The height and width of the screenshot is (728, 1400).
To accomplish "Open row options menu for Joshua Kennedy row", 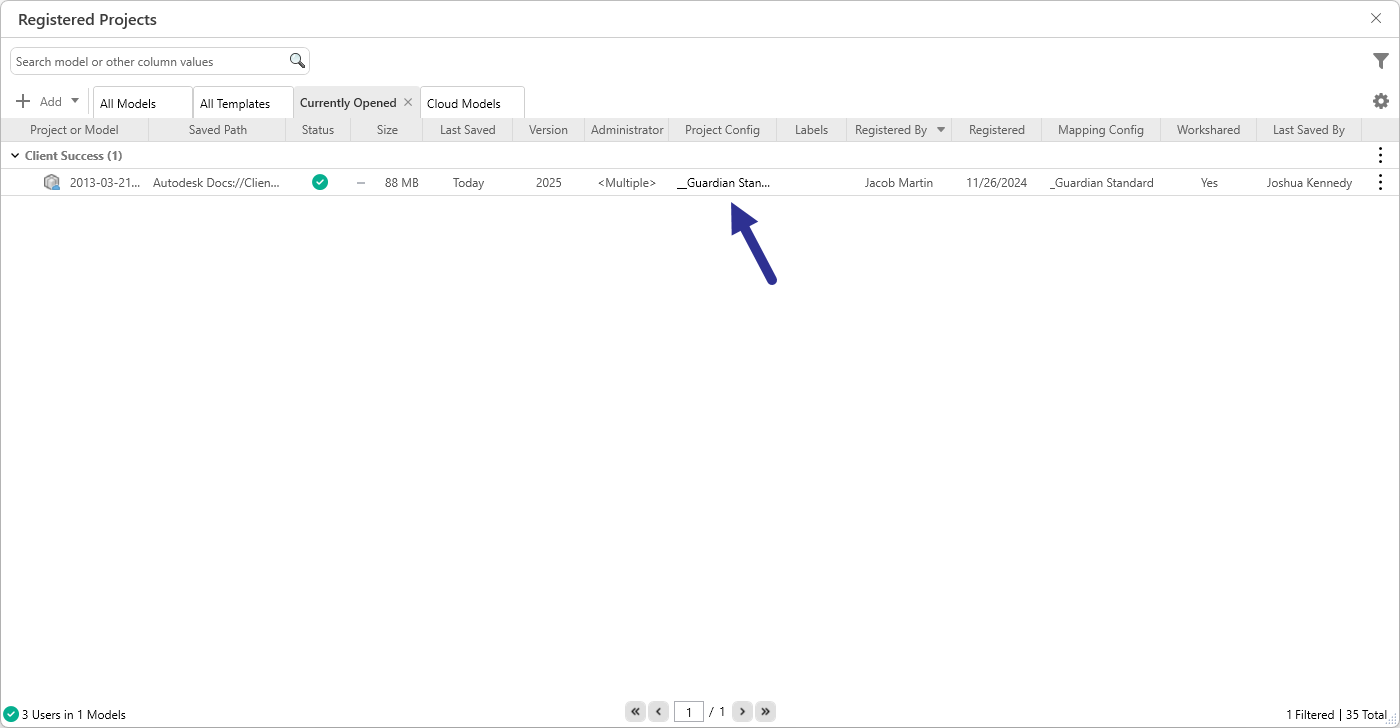I will click(1381, 182).
